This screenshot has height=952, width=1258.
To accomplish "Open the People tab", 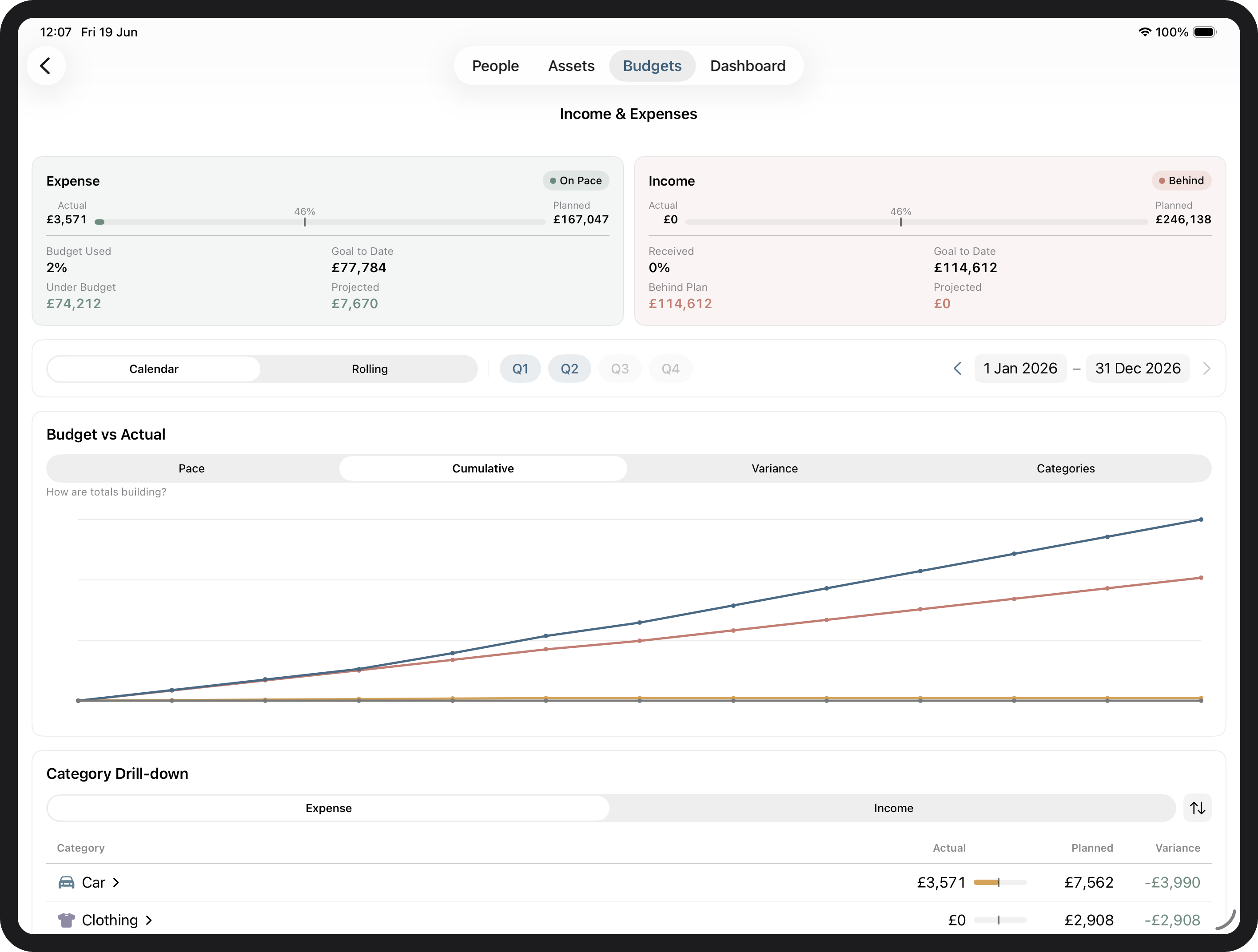I will 495,66.
